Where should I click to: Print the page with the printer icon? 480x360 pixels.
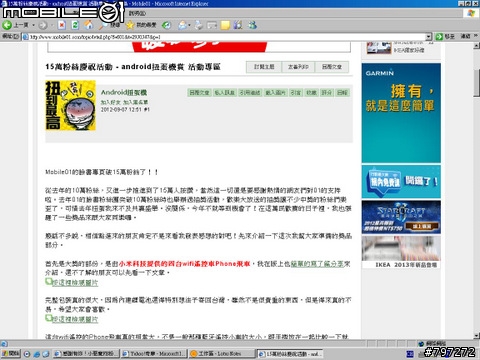(x=199, y=25)
